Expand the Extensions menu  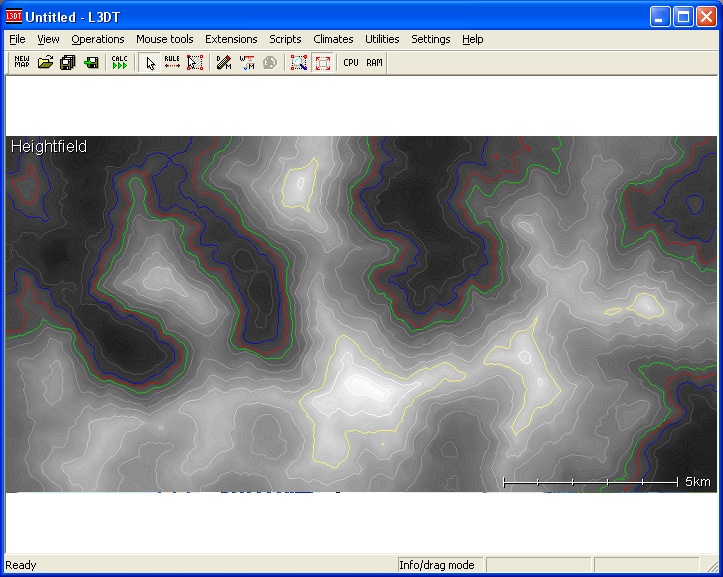click(x=231, y=39)
